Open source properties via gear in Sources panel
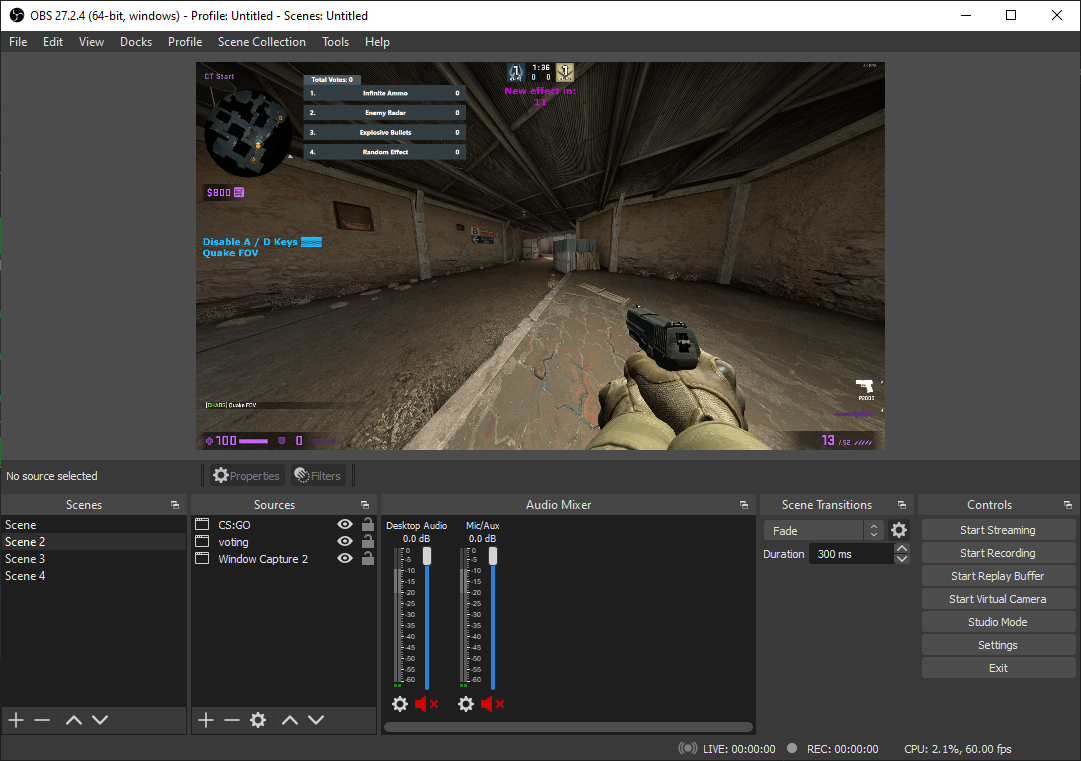 coord(258,719)
